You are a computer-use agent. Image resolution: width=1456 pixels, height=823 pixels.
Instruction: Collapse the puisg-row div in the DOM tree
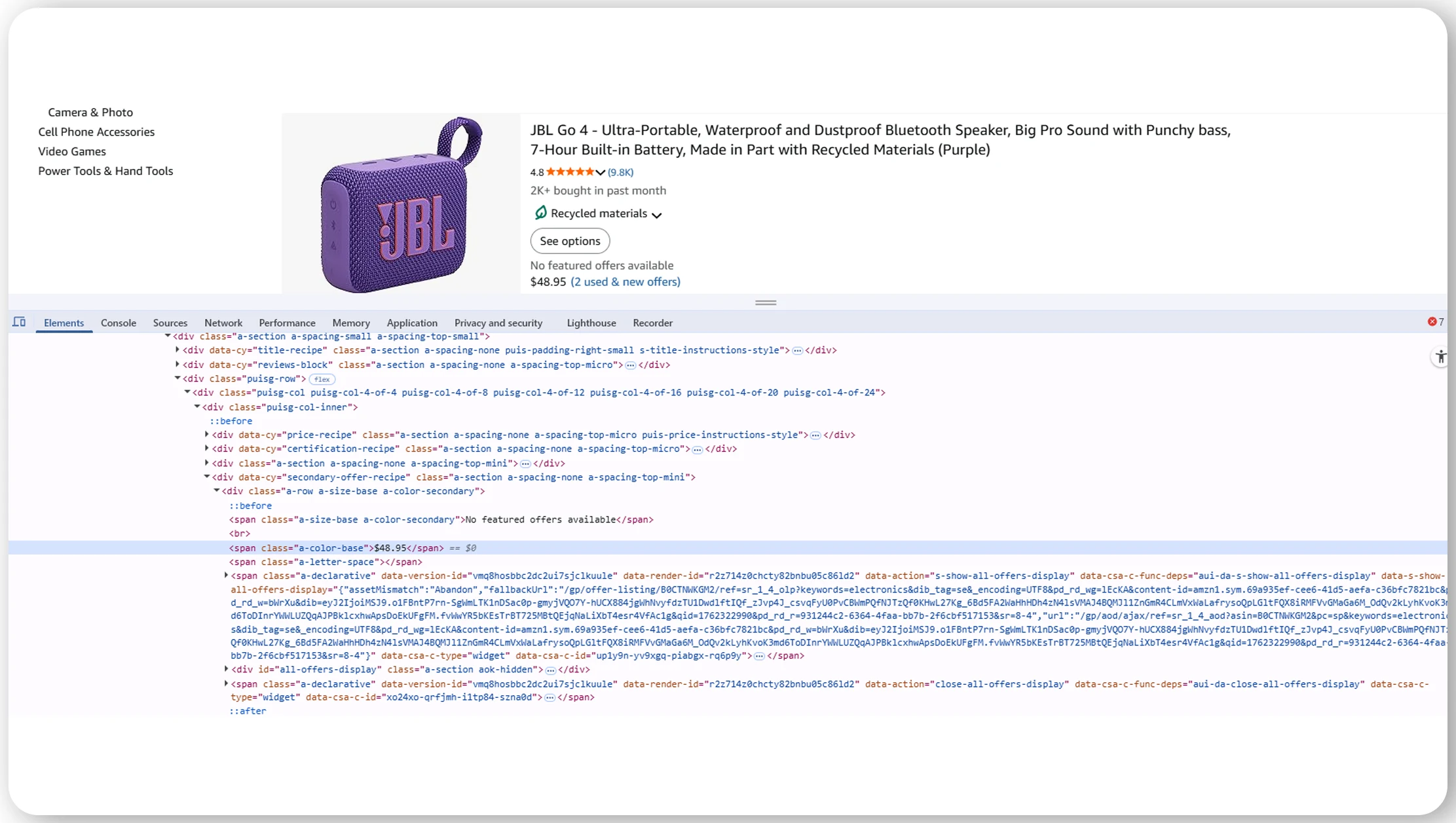click(177, 378)
